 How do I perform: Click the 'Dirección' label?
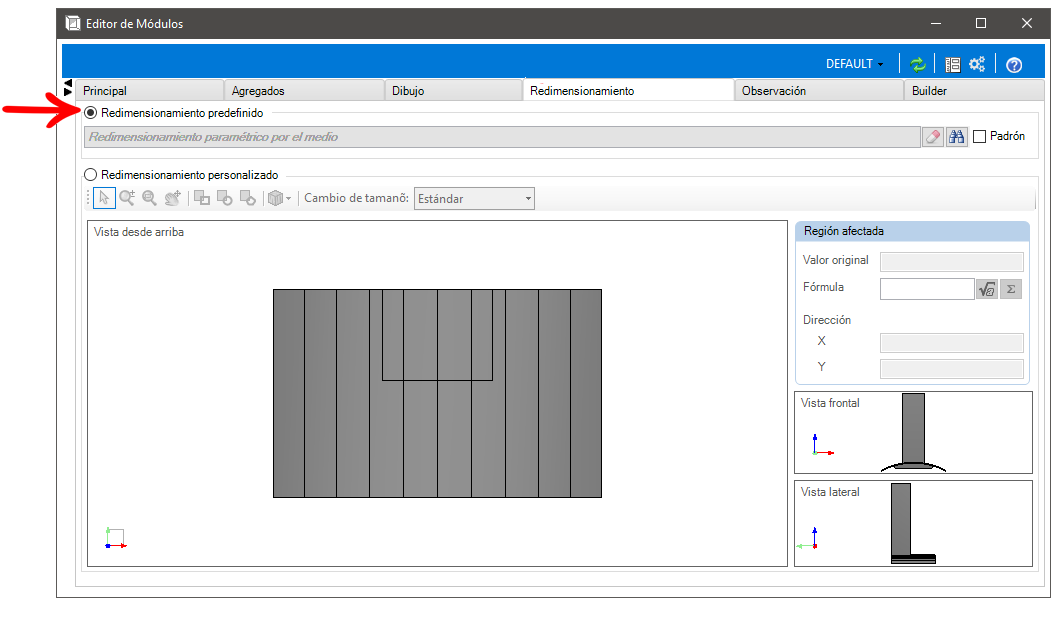827,320
